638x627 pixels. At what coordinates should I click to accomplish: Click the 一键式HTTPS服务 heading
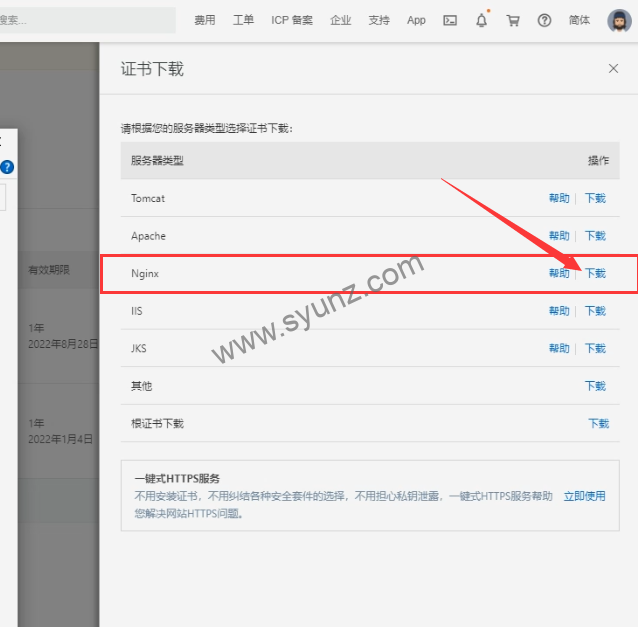tap(177, 478)
